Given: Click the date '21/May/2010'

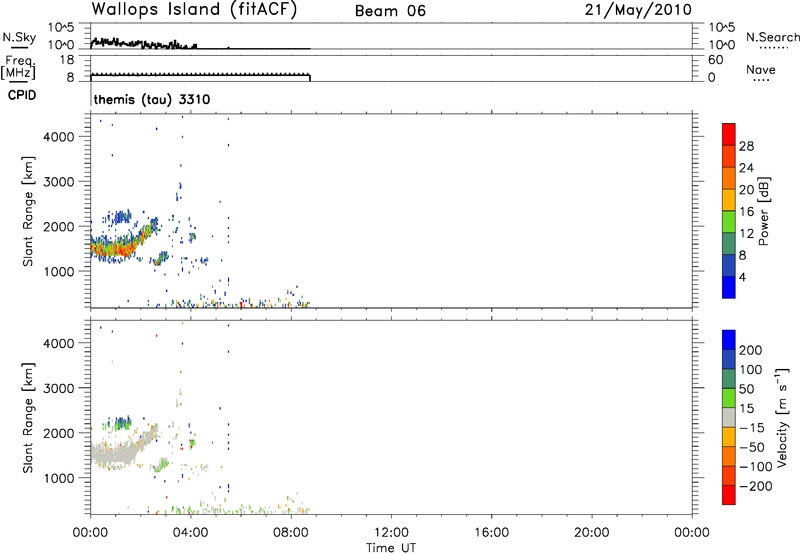Looking at the screenshot, I should point(638,10).
